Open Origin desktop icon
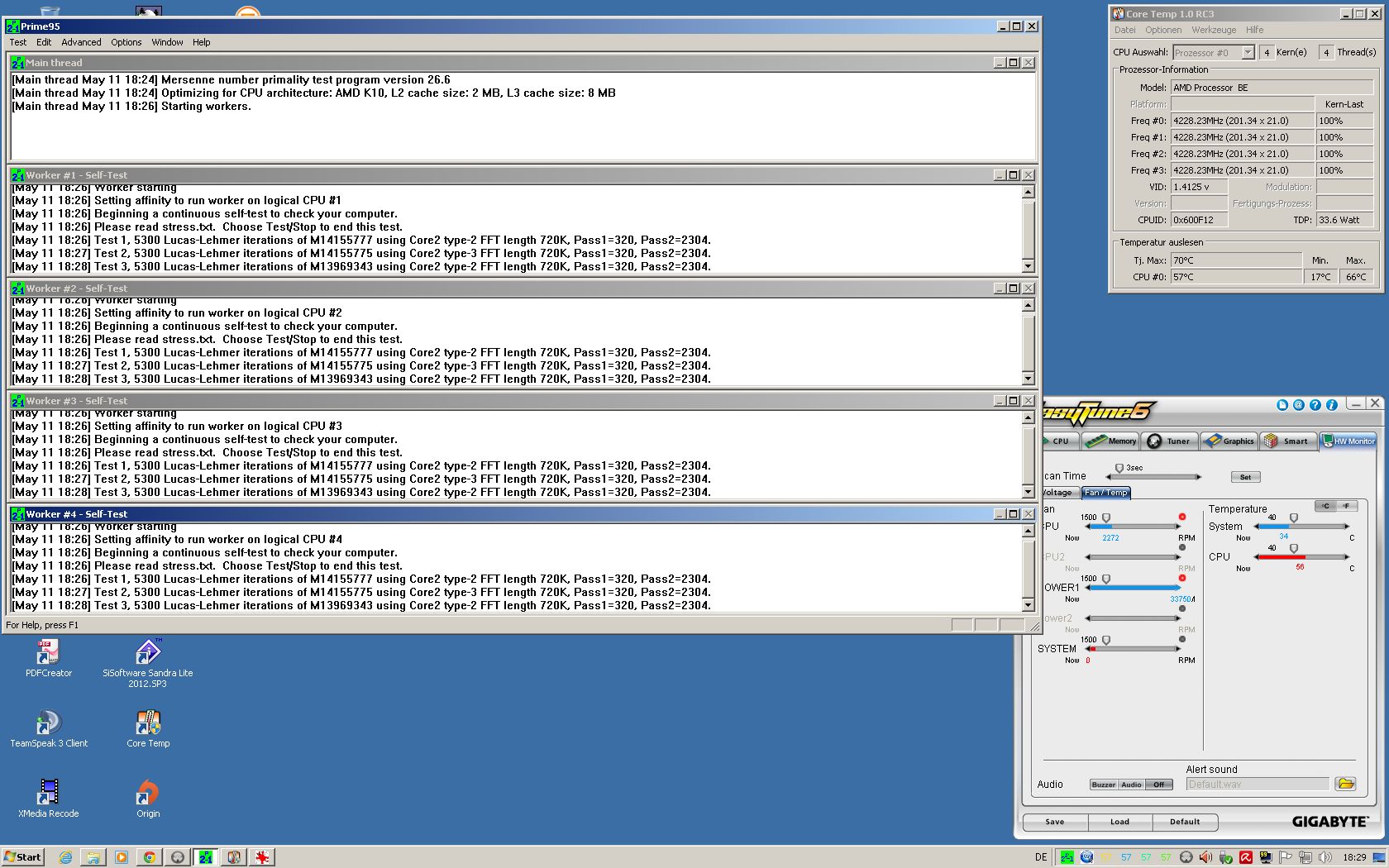The height and width of the screenshot is (868, 1389). [148, 799]
